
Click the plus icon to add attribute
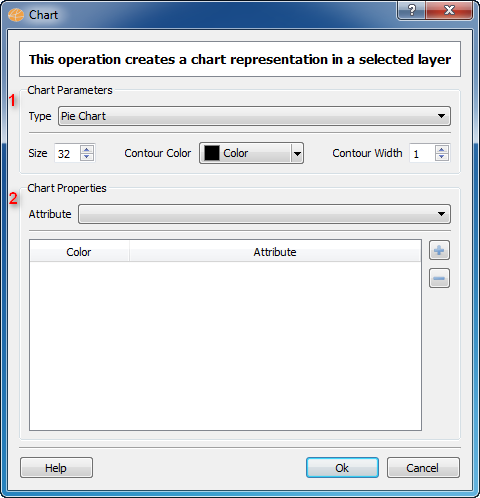pyautogui.click(x=439, y=250)
